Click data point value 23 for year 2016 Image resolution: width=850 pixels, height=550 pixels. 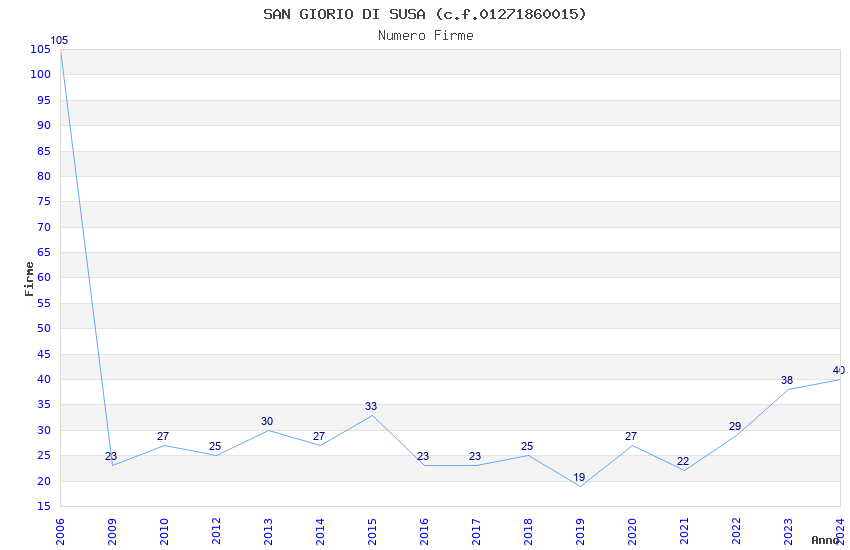[423, 456]
